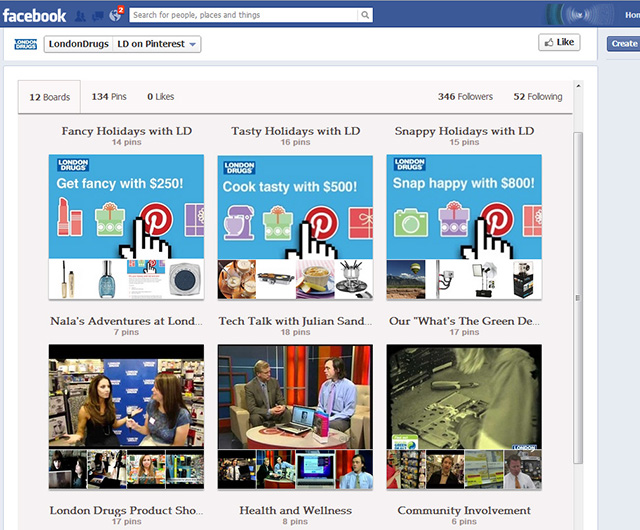Select the 0 Likes tab
The image size is (640, 530).
pos(160,97)
